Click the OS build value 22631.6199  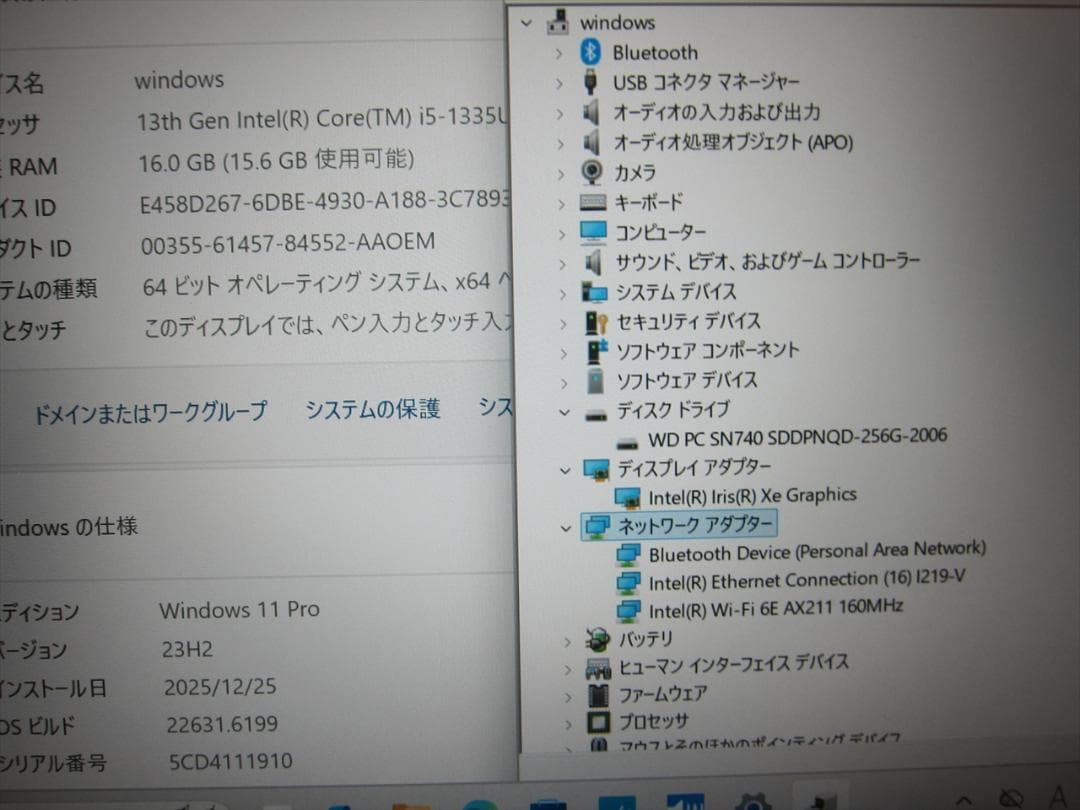pyautogui.click(x=222, y=724)
